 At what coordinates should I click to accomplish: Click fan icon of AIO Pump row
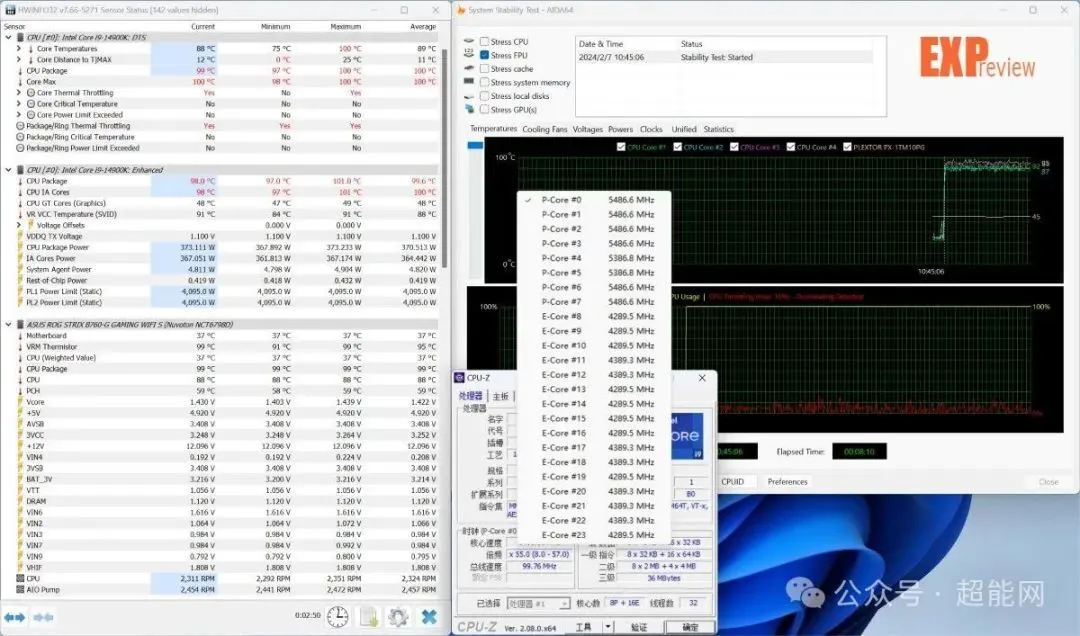coord(20,590)
